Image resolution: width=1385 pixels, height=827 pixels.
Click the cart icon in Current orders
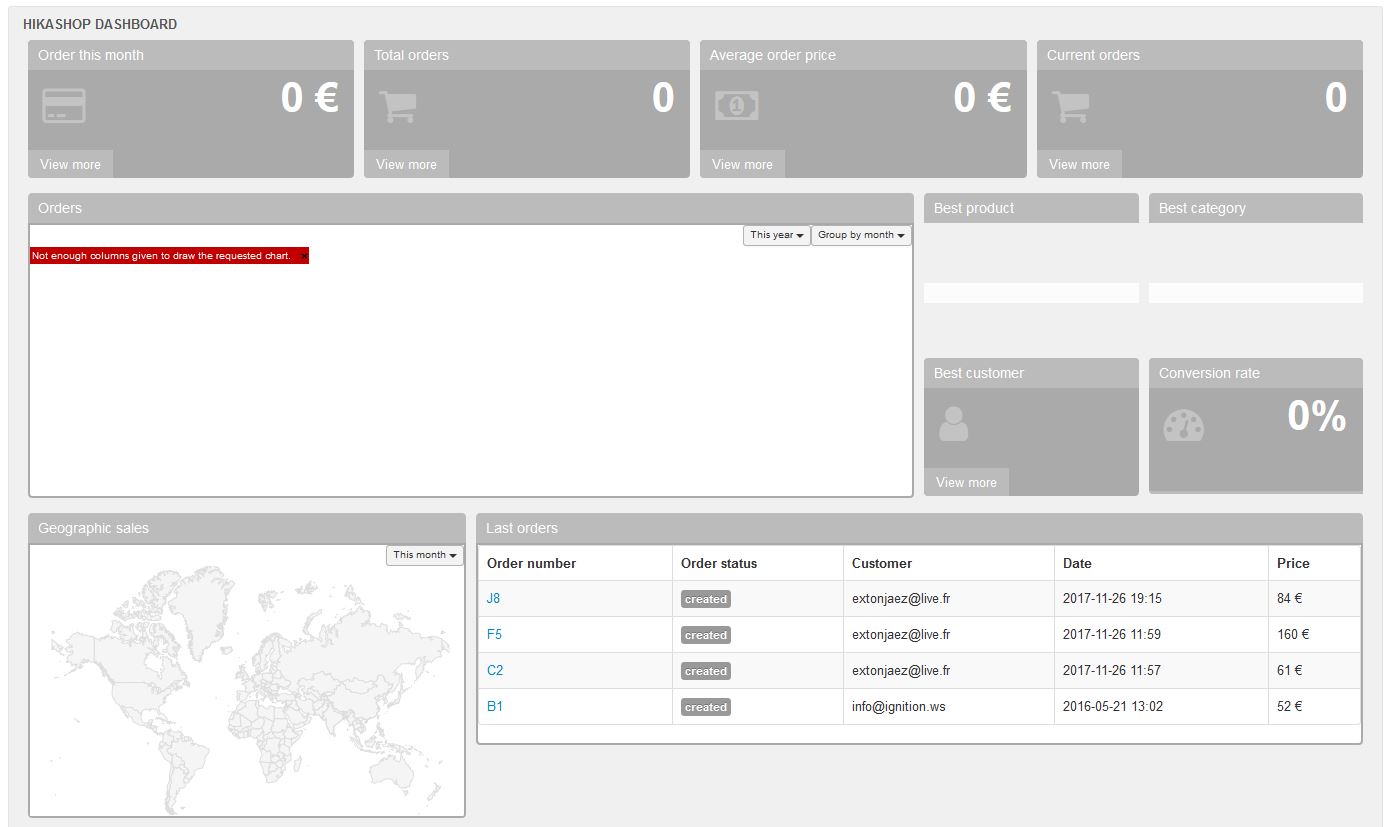click(x=1071, y=106)
